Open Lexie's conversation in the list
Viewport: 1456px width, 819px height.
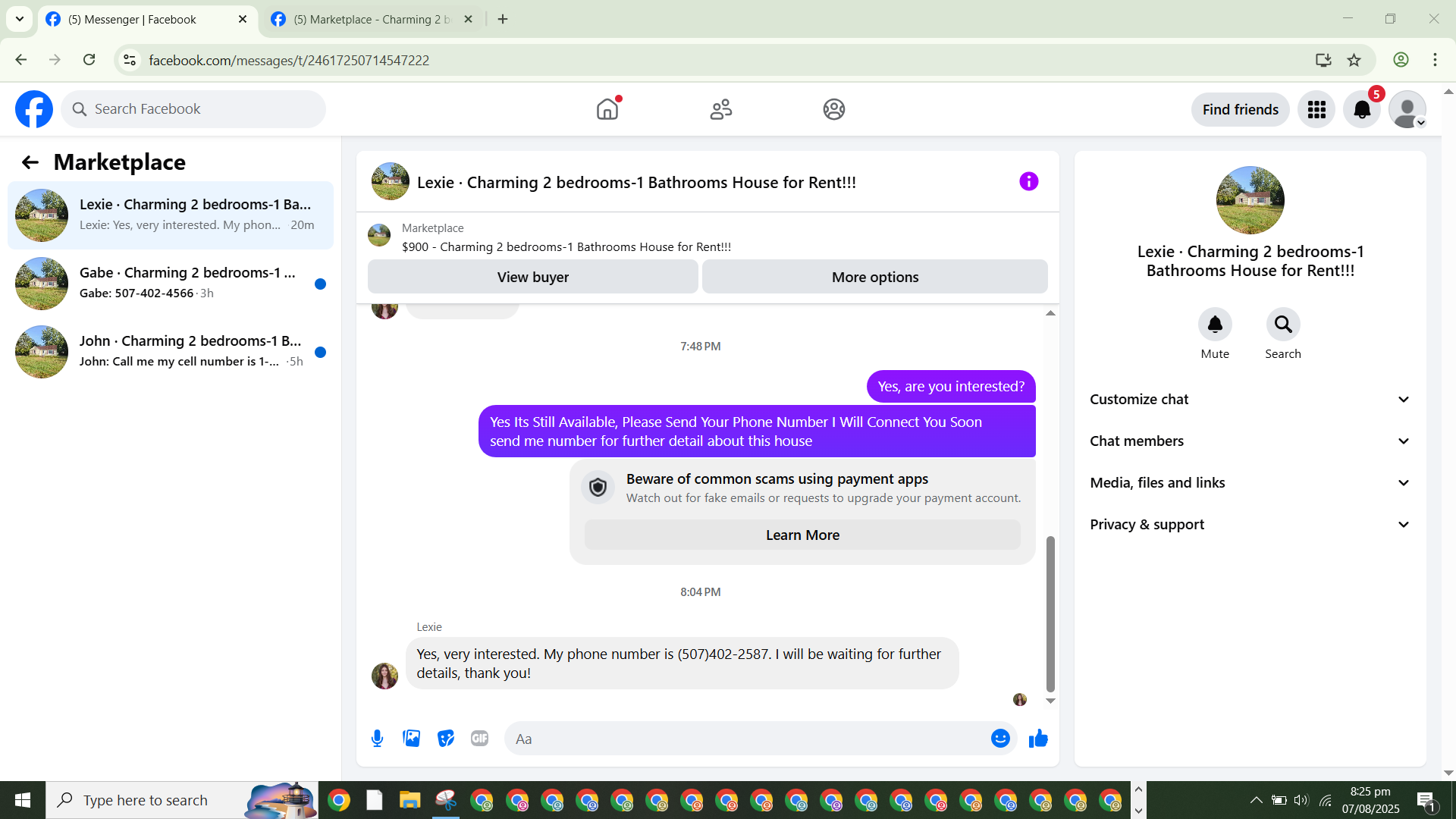(171, 215)
